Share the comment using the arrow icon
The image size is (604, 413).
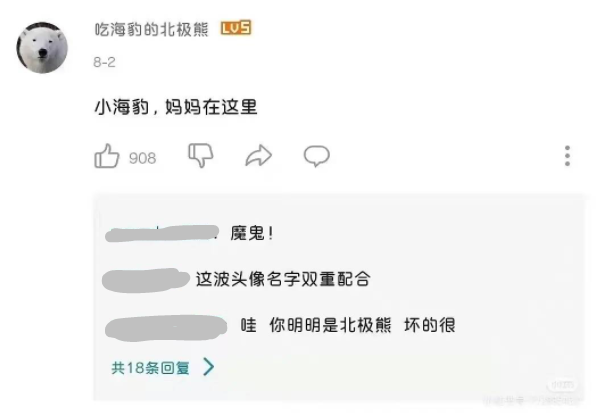[x=258, y=156]
